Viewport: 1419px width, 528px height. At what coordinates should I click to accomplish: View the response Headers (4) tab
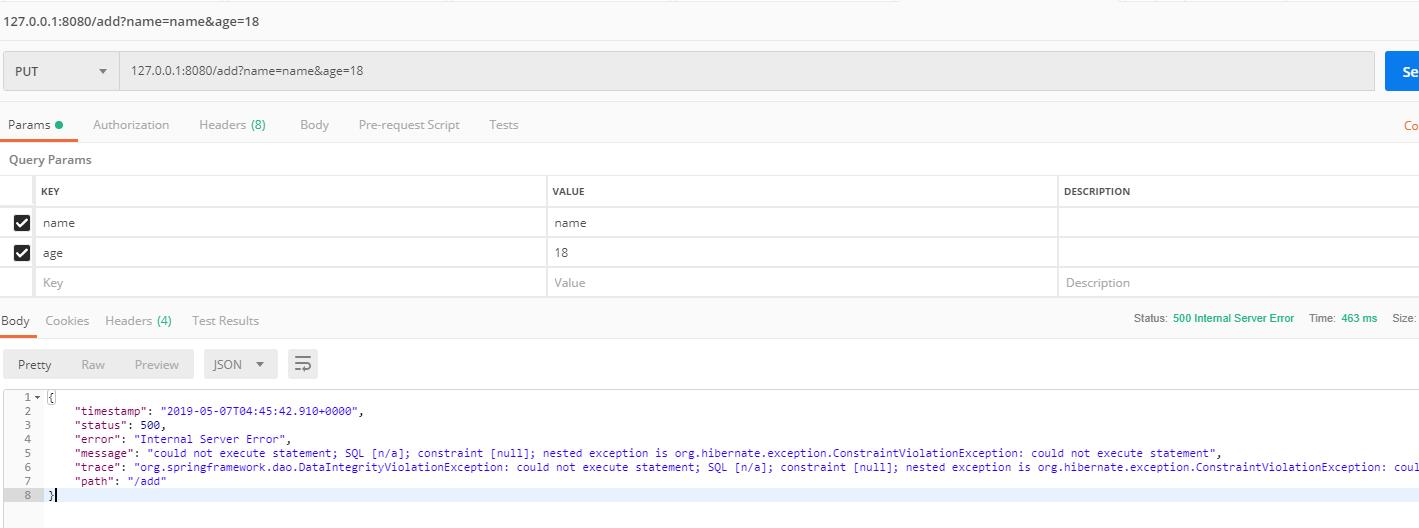click(x=138, y=321)
